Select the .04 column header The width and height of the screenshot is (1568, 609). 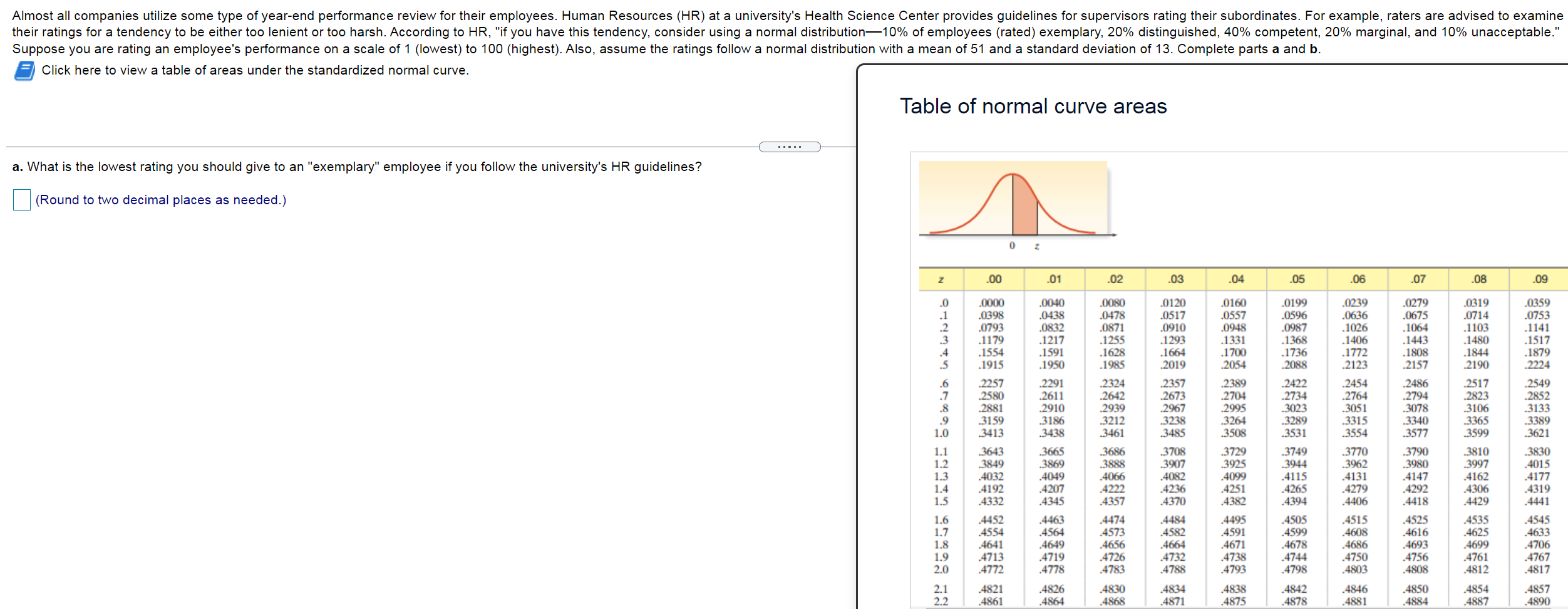[1236, 279]
